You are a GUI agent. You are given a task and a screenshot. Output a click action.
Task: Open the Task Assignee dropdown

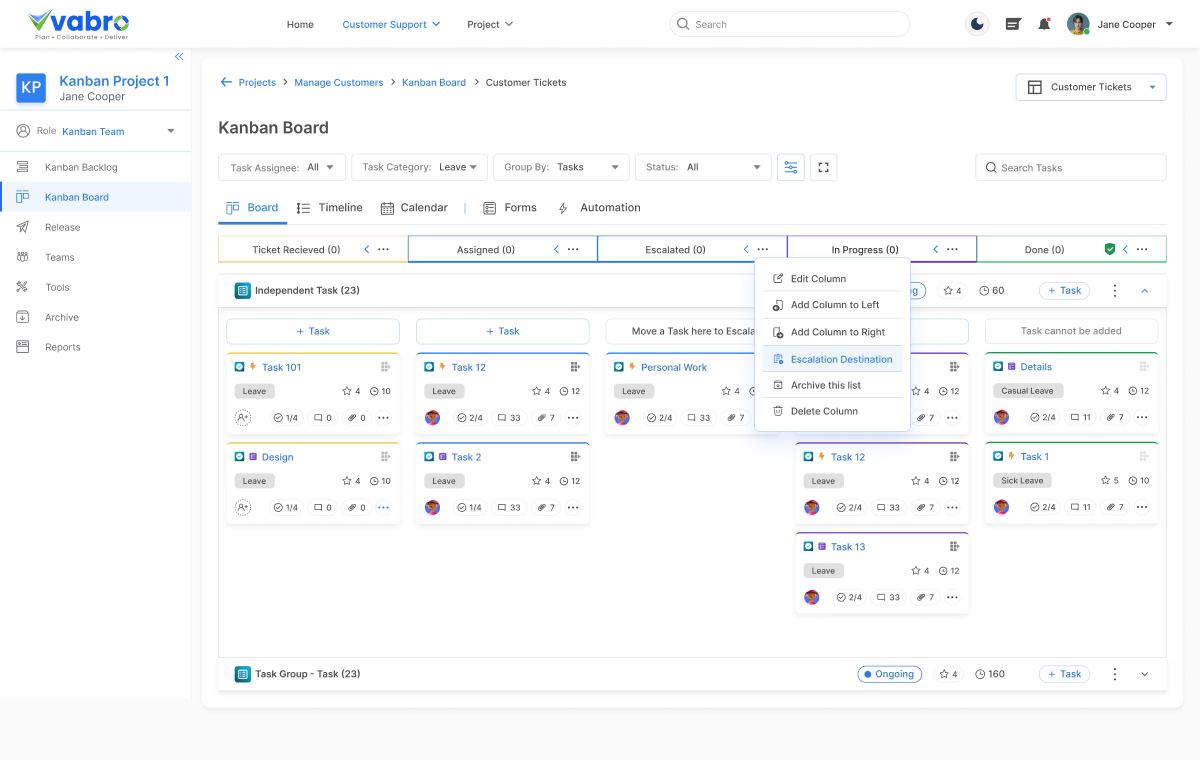tap(282, 167)
